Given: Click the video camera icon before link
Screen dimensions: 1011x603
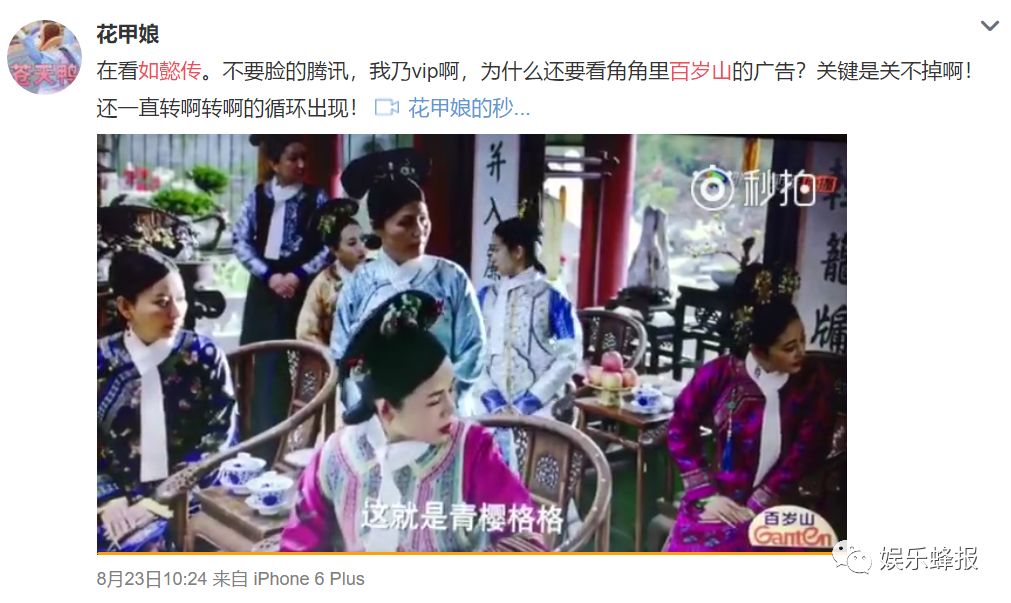Looking at the screenshot, I should pyautogui.click(x=387, y=108).
